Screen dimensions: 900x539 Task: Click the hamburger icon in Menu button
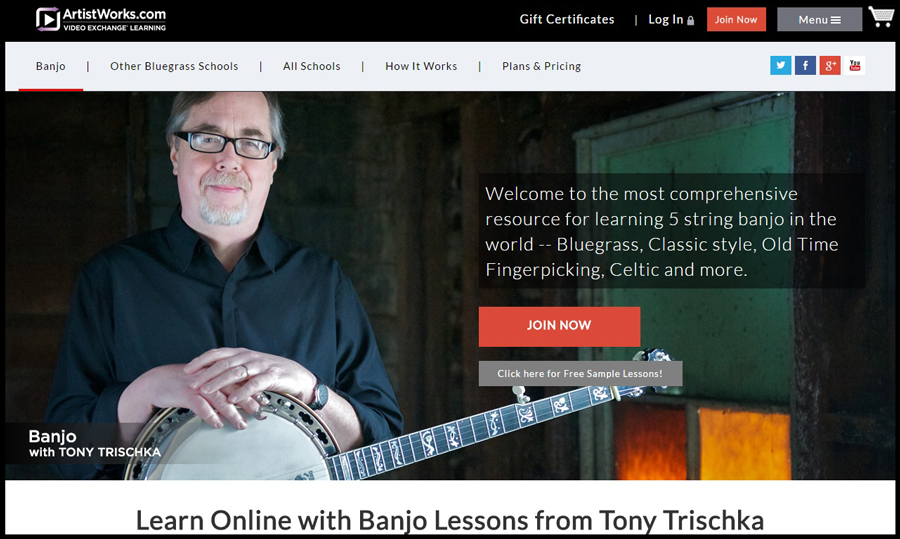tap(836, 20)
